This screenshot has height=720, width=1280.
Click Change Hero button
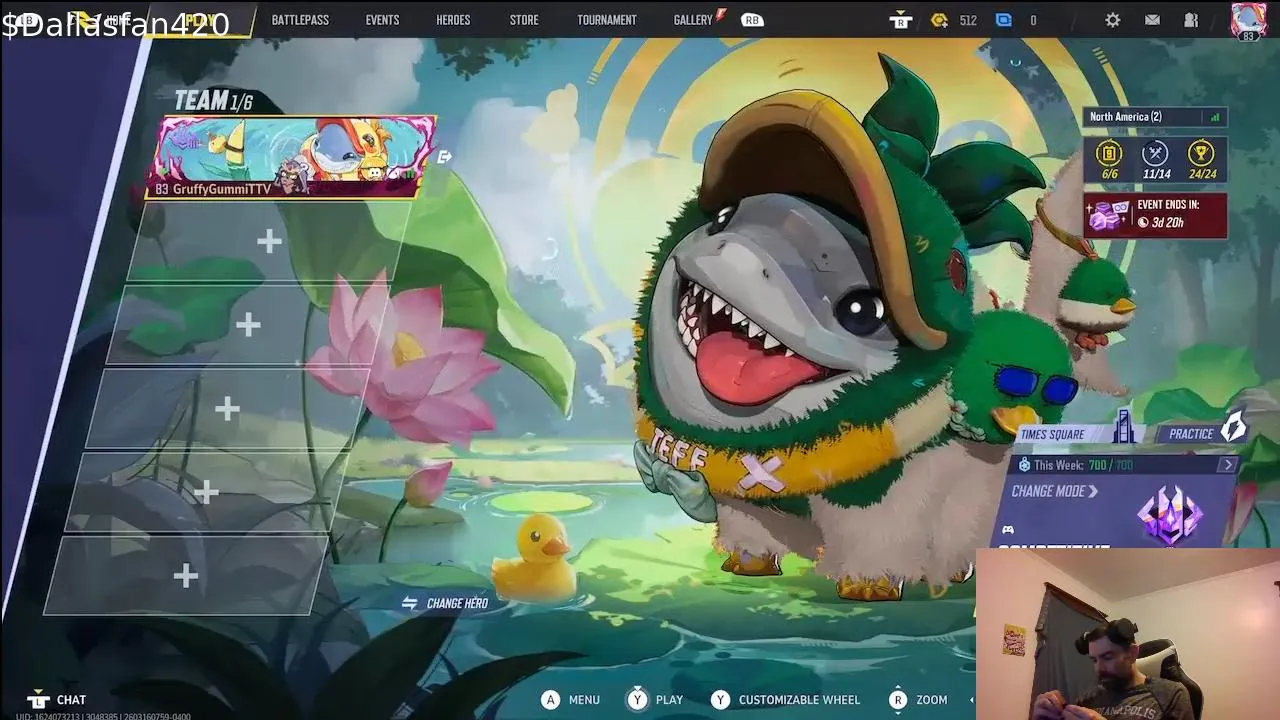445,603
